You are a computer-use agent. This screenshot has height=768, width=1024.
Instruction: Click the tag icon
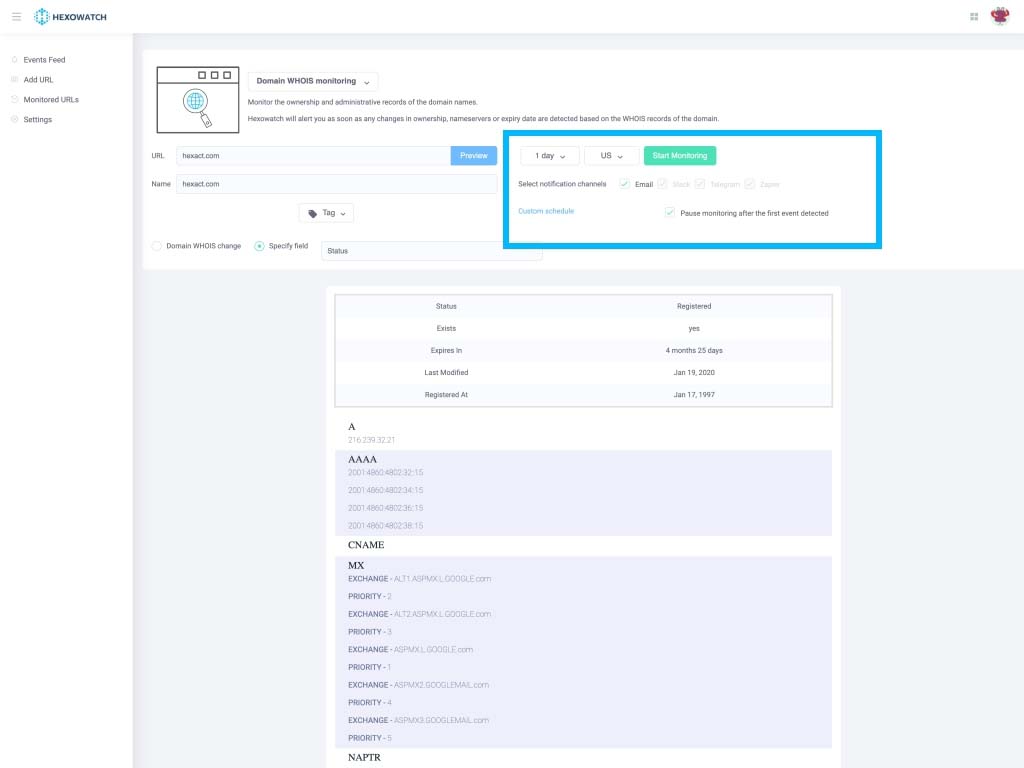[x=312, y=214]
